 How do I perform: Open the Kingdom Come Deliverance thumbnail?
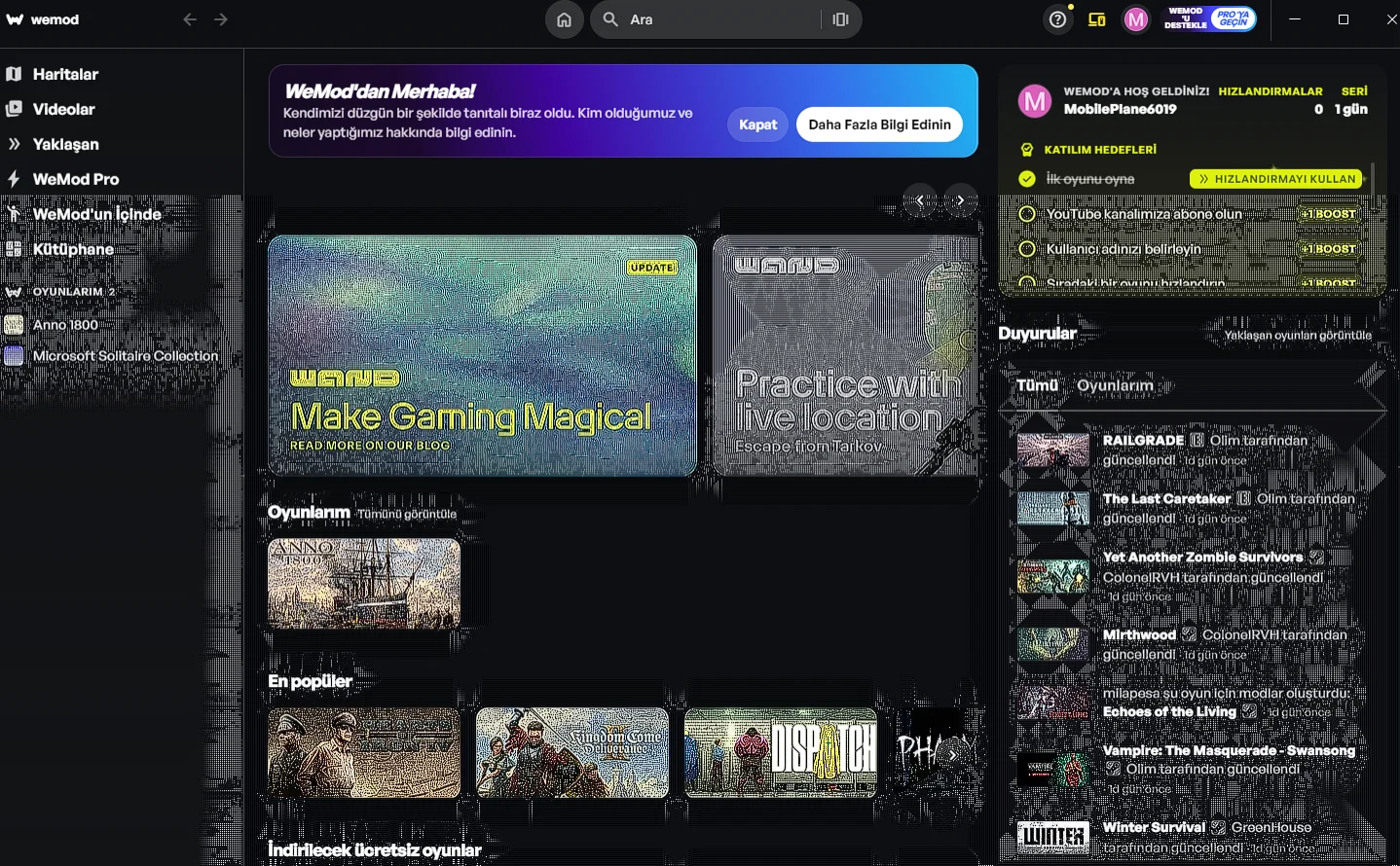coord(572,753)
